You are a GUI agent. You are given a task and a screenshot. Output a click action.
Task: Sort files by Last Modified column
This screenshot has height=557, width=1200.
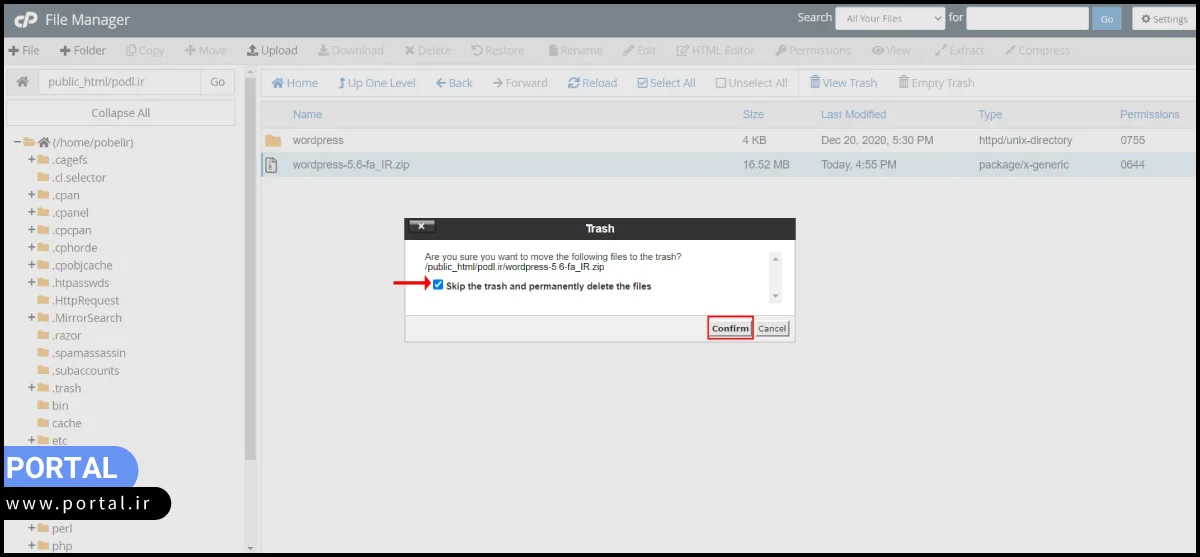pyautogui.click(x=853, y=114)
